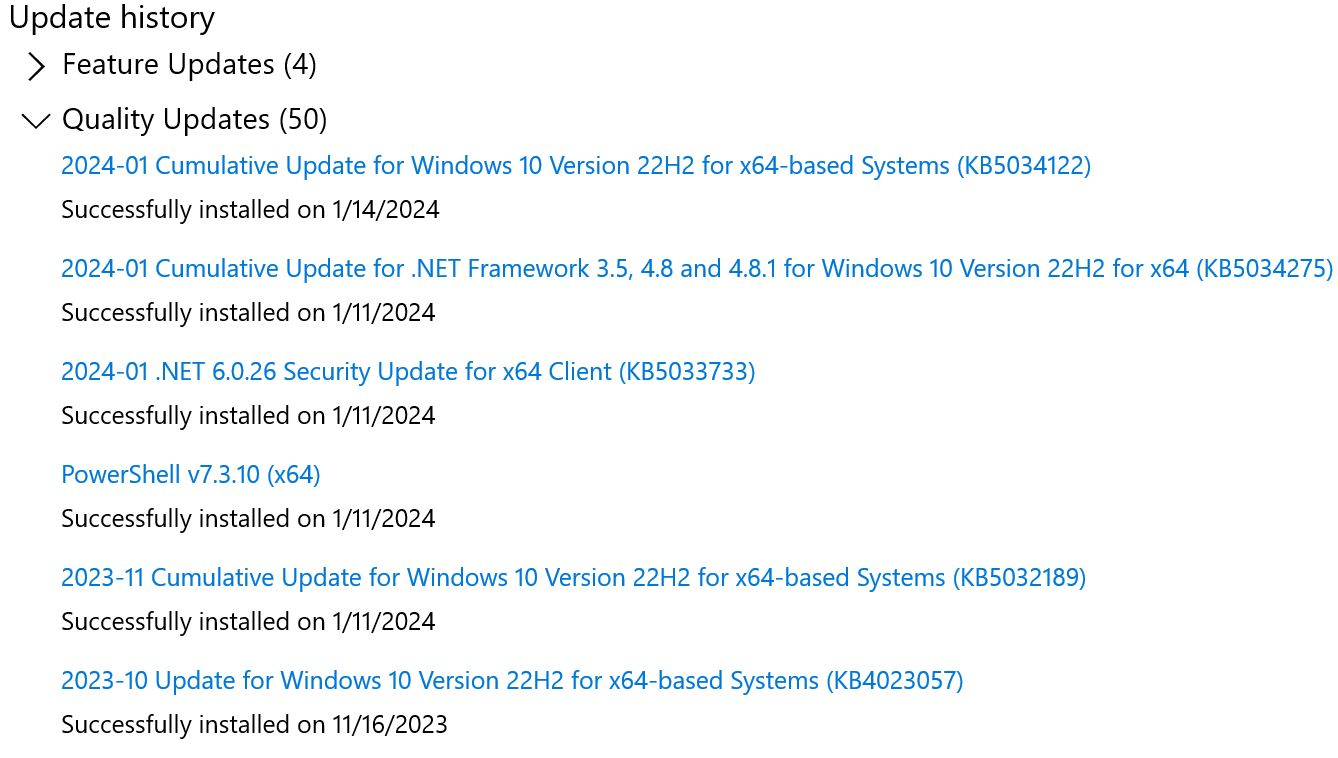
Task: Click install status below KB5033733 security update
Action: coord(248,415)
